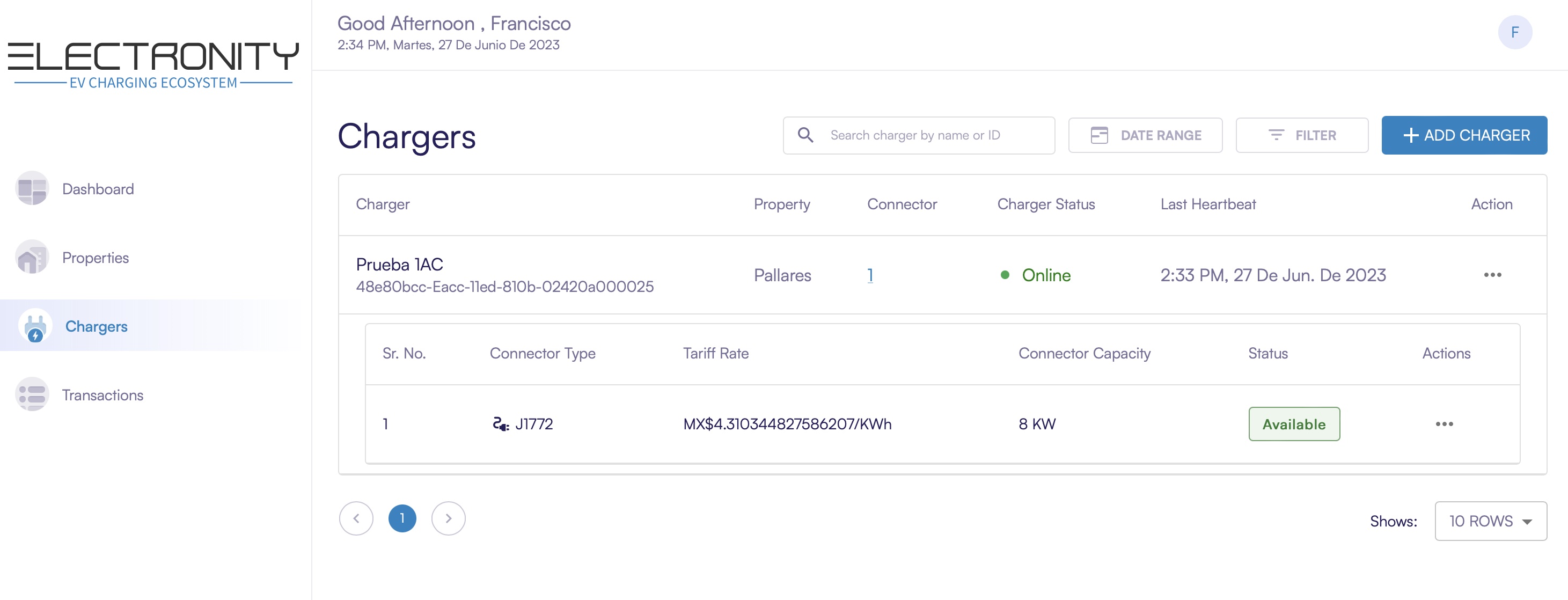Click the Properties building icon

(x=32, y=258)
